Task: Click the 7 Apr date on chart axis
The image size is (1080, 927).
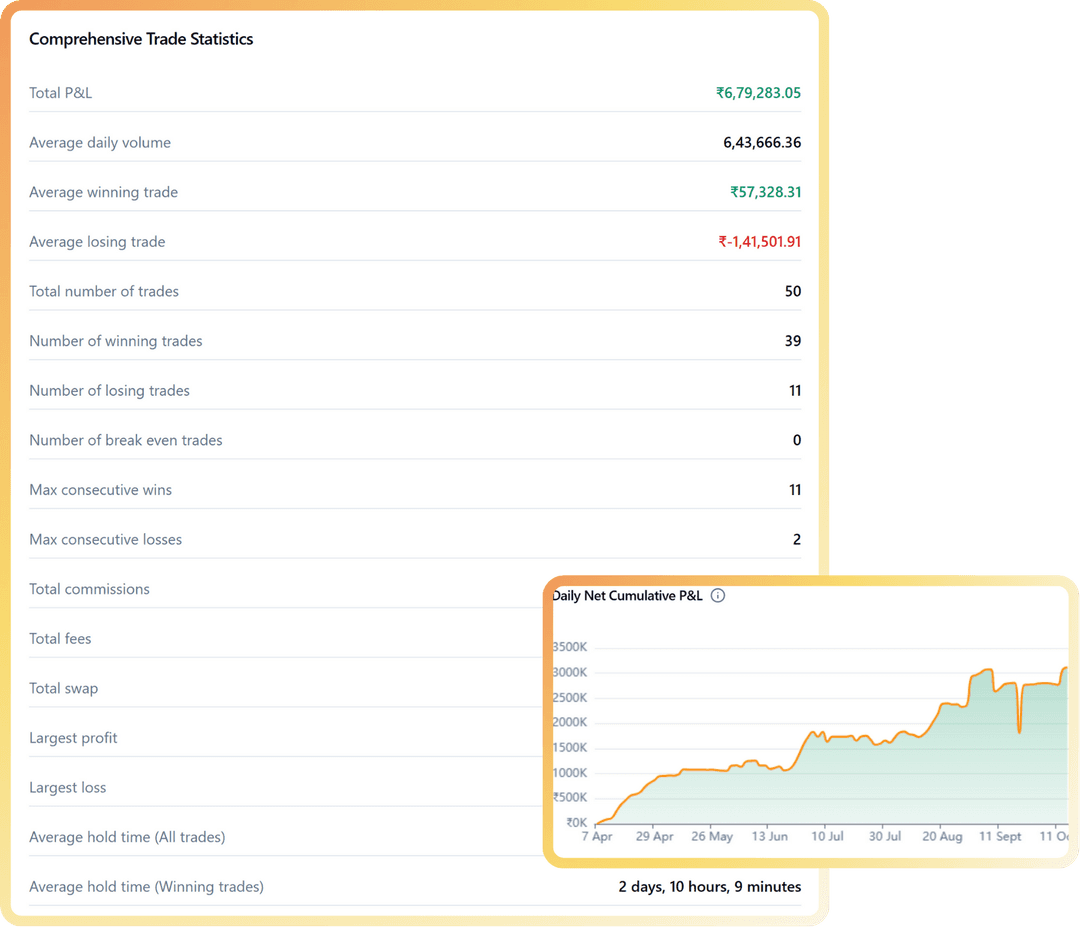Action: 597,836
